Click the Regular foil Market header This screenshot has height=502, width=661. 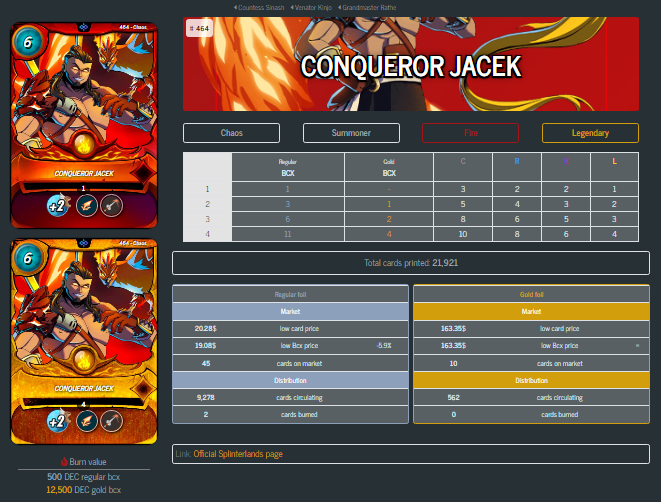[x=290, y=311]
